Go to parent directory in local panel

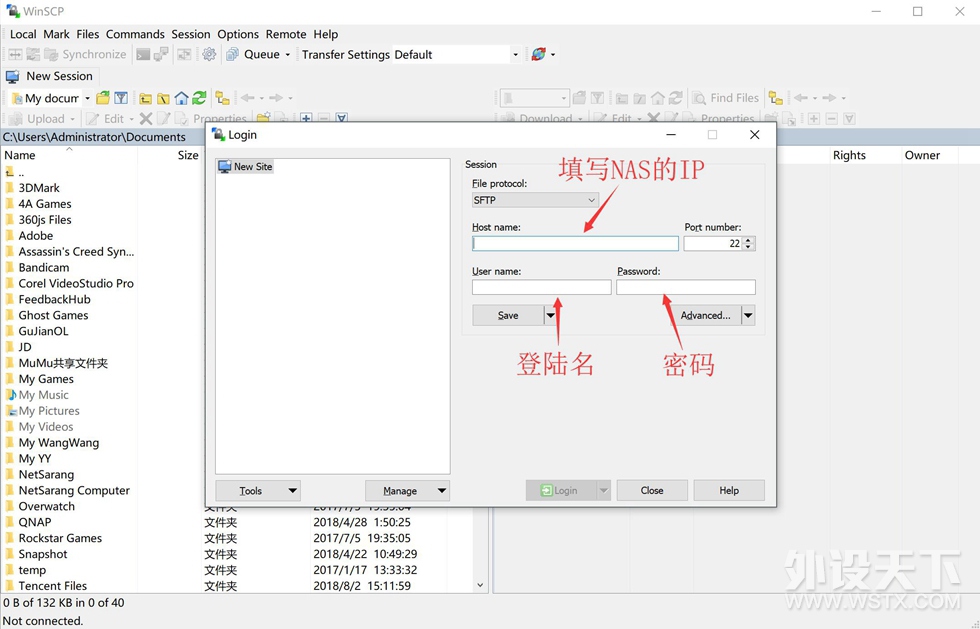tap(146, 98)
